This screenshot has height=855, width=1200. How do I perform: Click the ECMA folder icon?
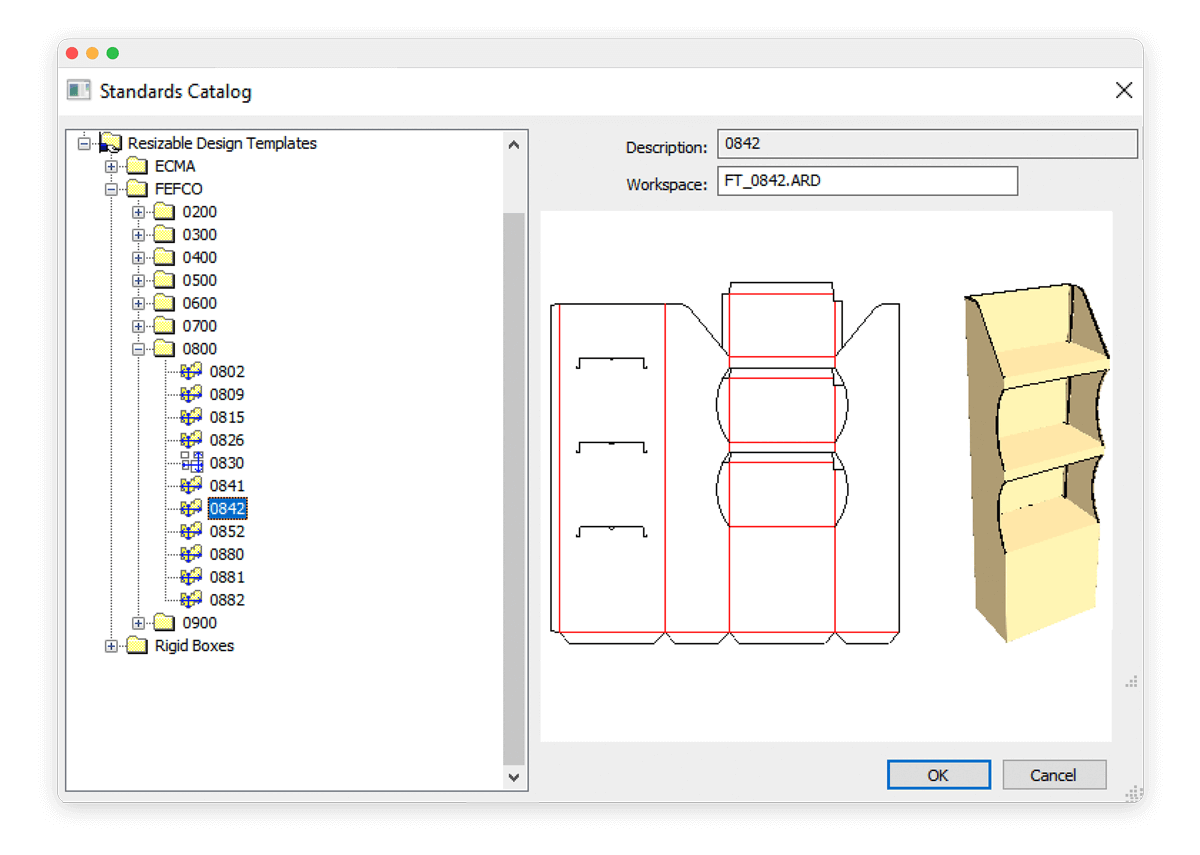[x=137, y=166]
